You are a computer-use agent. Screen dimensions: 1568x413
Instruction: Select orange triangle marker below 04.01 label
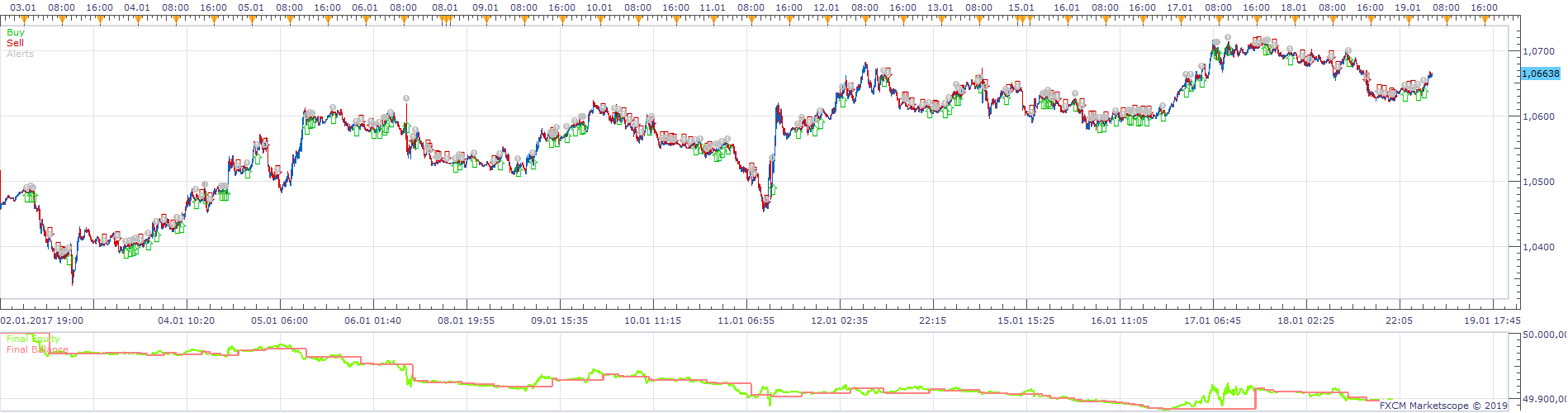pyautogui.click(x=138, y=20)
